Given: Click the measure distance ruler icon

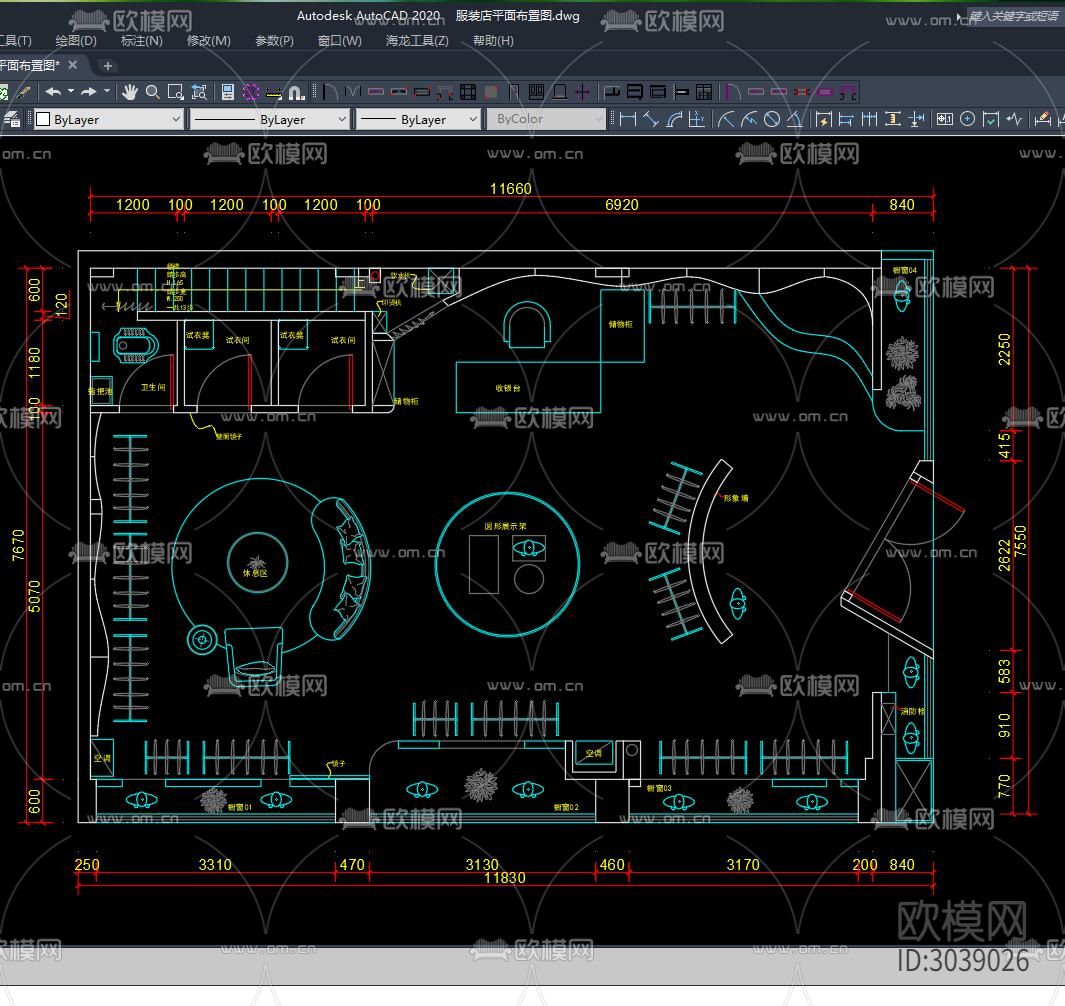Looking at the screenshot, I should 274,92.
